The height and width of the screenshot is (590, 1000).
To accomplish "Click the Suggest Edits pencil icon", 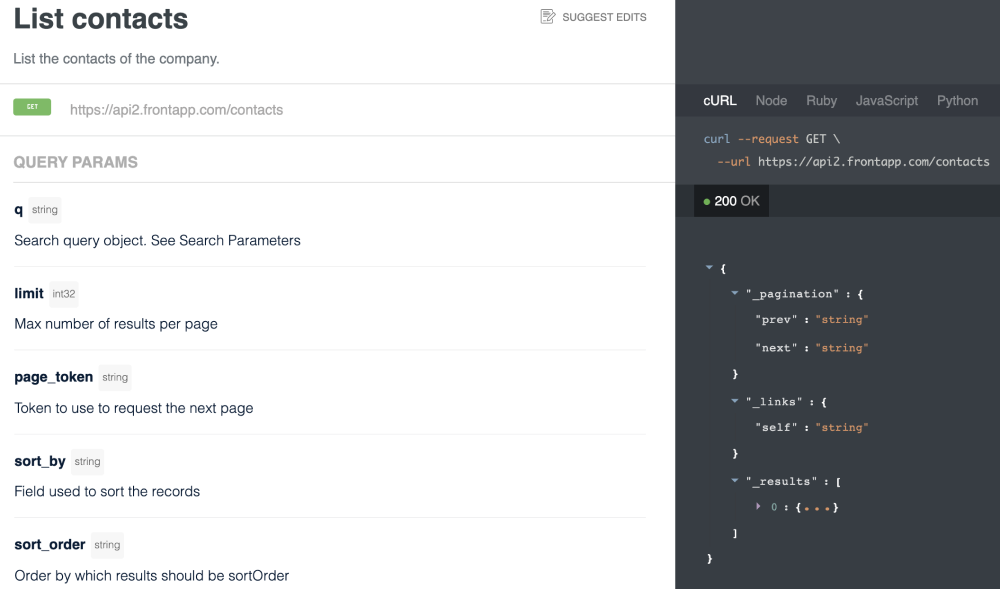I will [548, 17].
